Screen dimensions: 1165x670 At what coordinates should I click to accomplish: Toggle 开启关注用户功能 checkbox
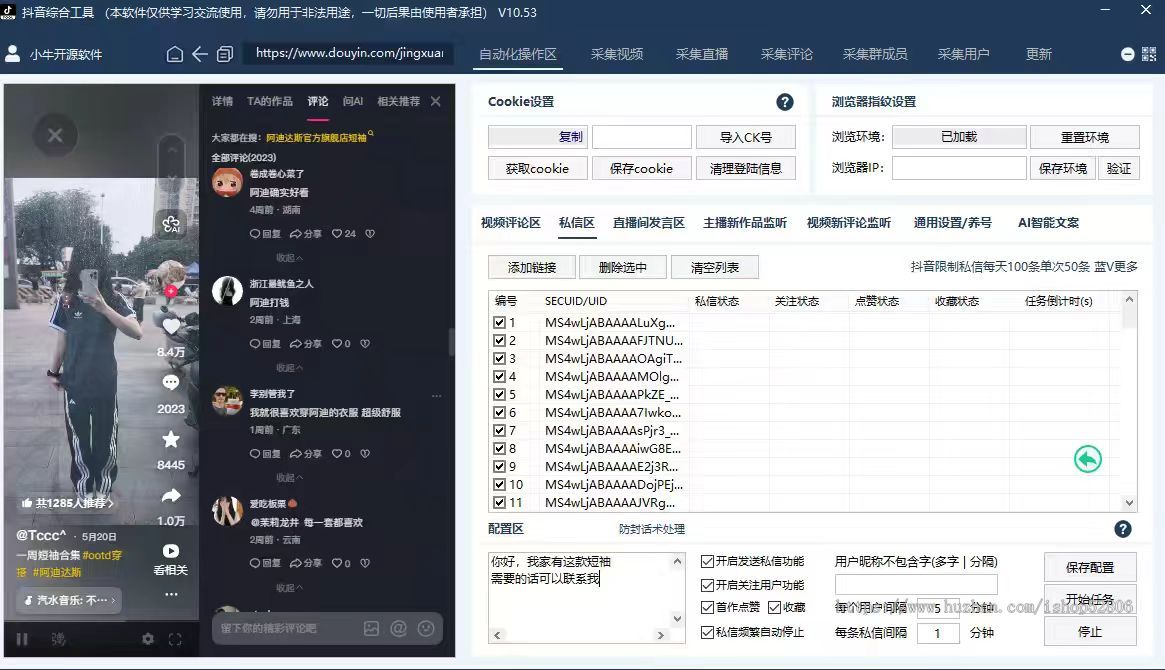708,585
